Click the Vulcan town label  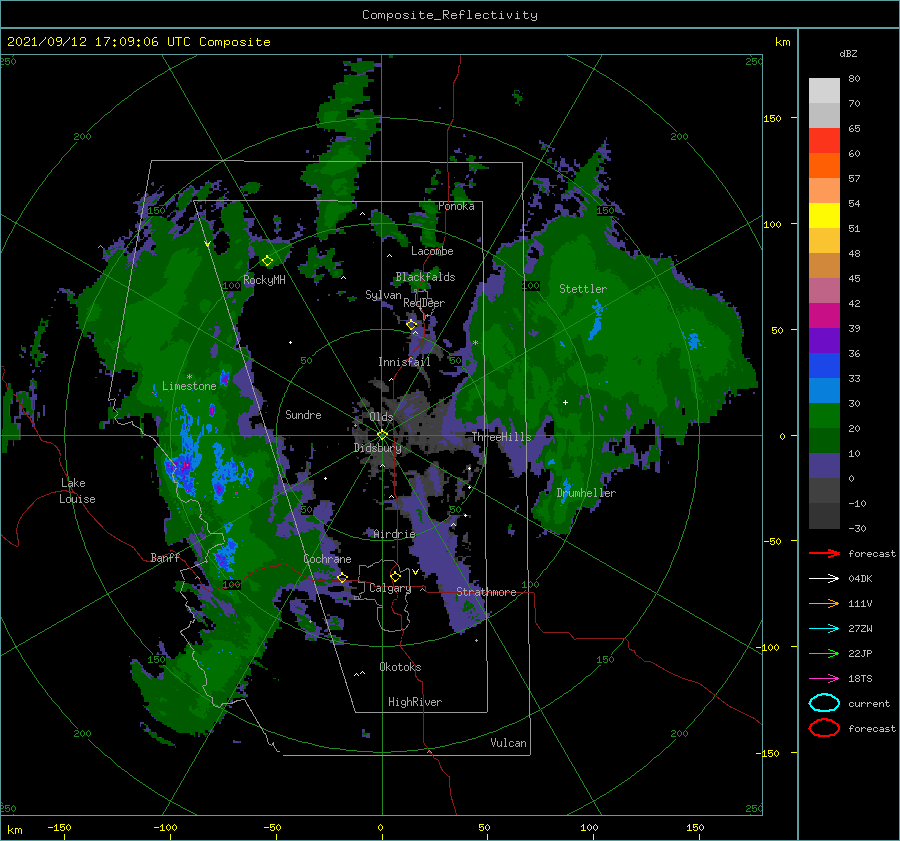pyautogui.click(x=508, y=743)
